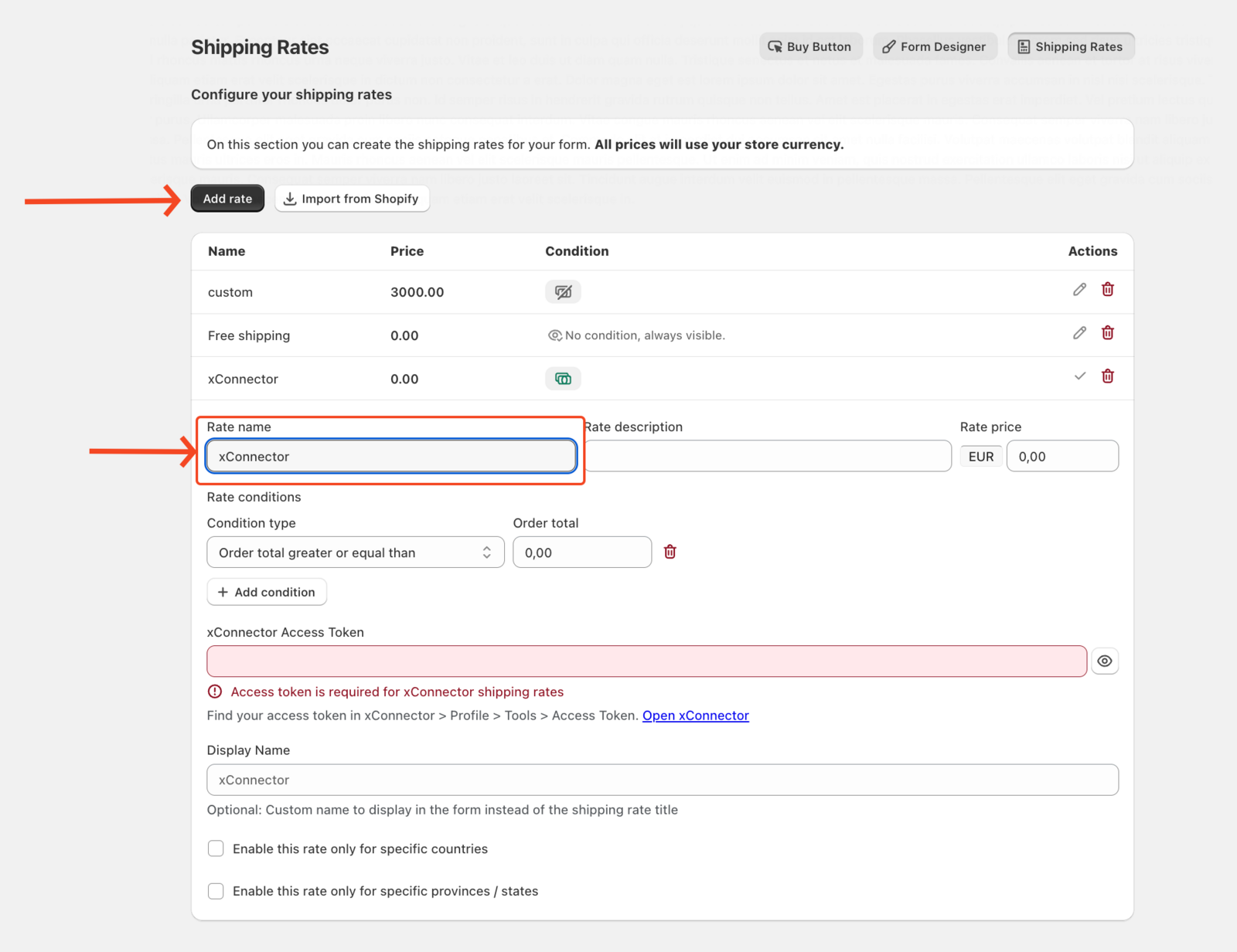Open the xConnector link

point(695,716)
